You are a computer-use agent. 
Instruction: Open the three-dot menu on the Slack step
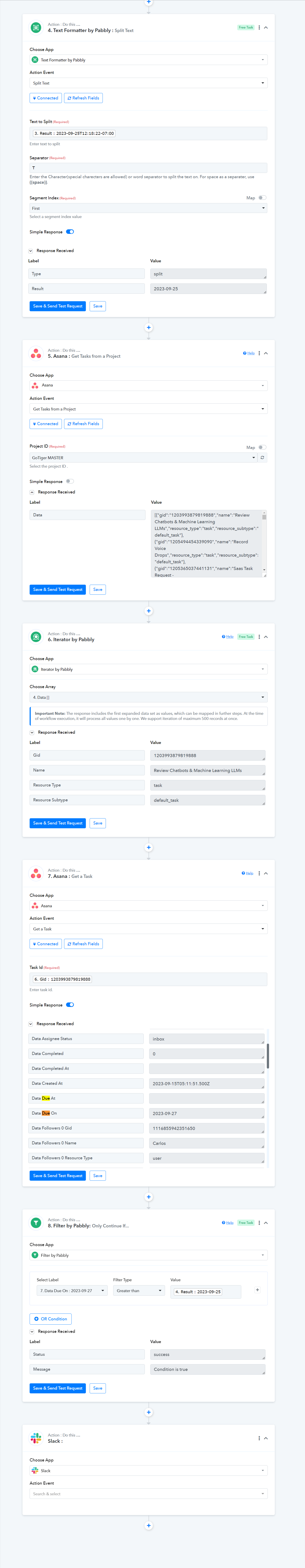(259, 1438)
